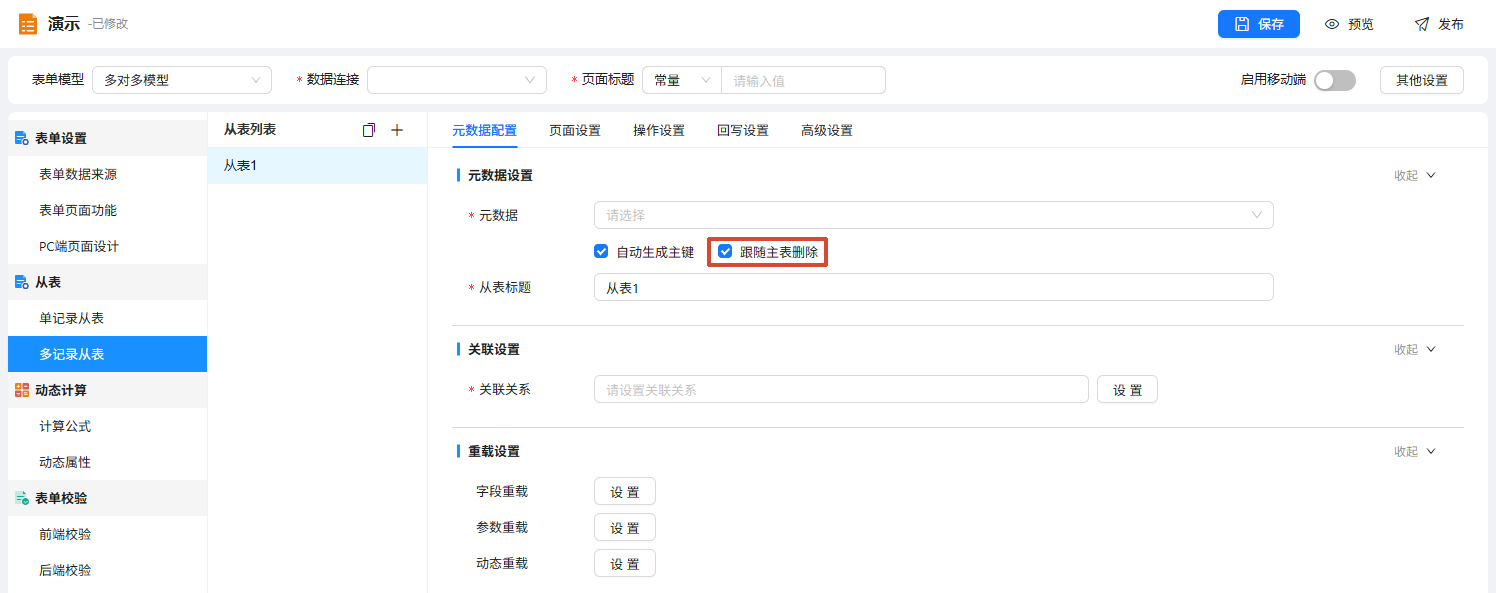
Task: Open 其他设置 settings
Action: 1422,80
